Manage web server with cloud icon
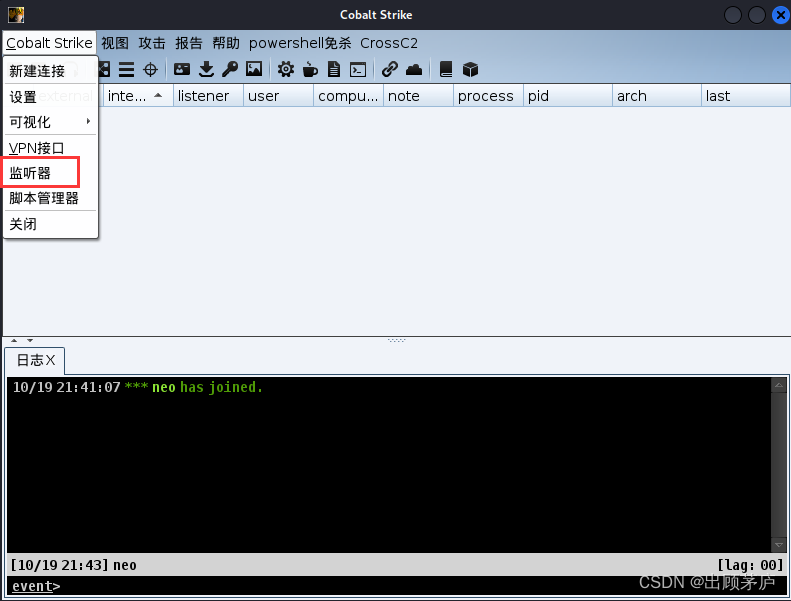This screenshot has height=601, width=791. coord(414,69)
